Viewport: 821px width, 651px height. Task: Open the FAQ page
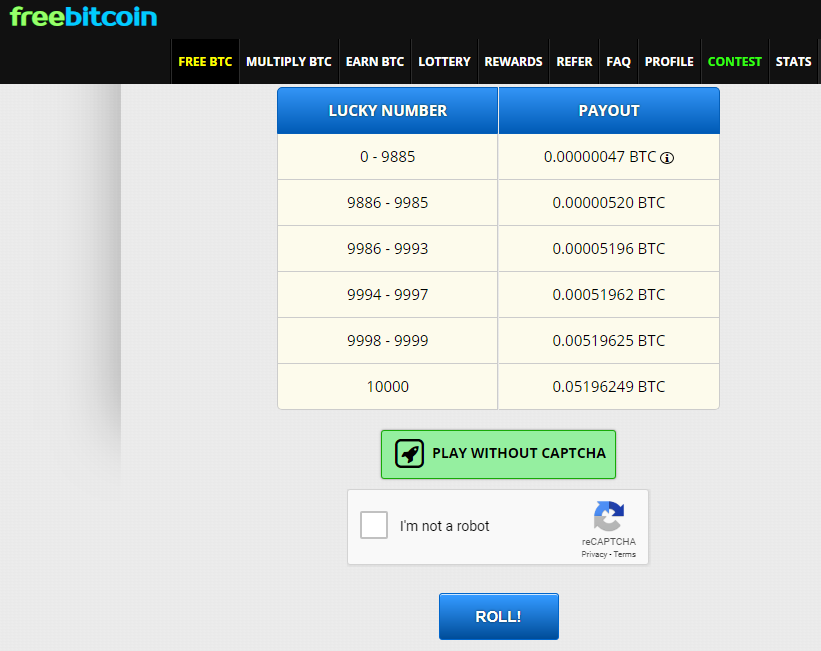pos(618,62)
